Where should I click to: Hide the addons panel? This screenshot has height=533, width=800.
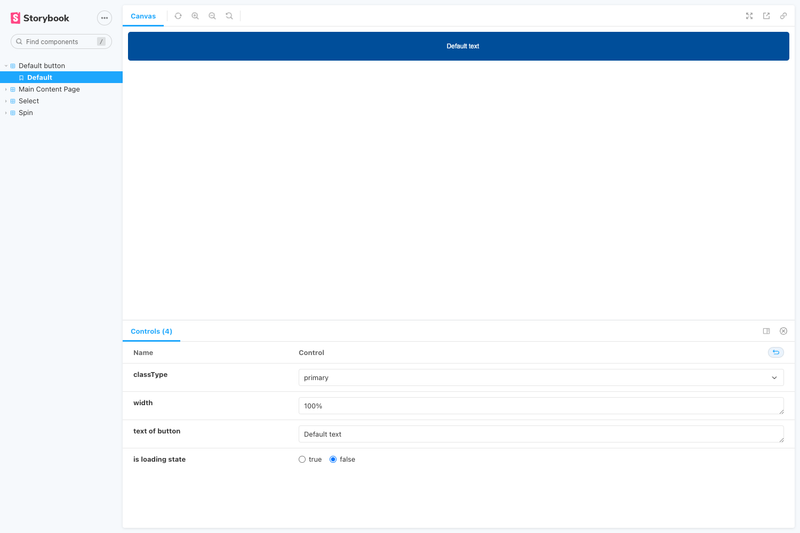(783, 331)
